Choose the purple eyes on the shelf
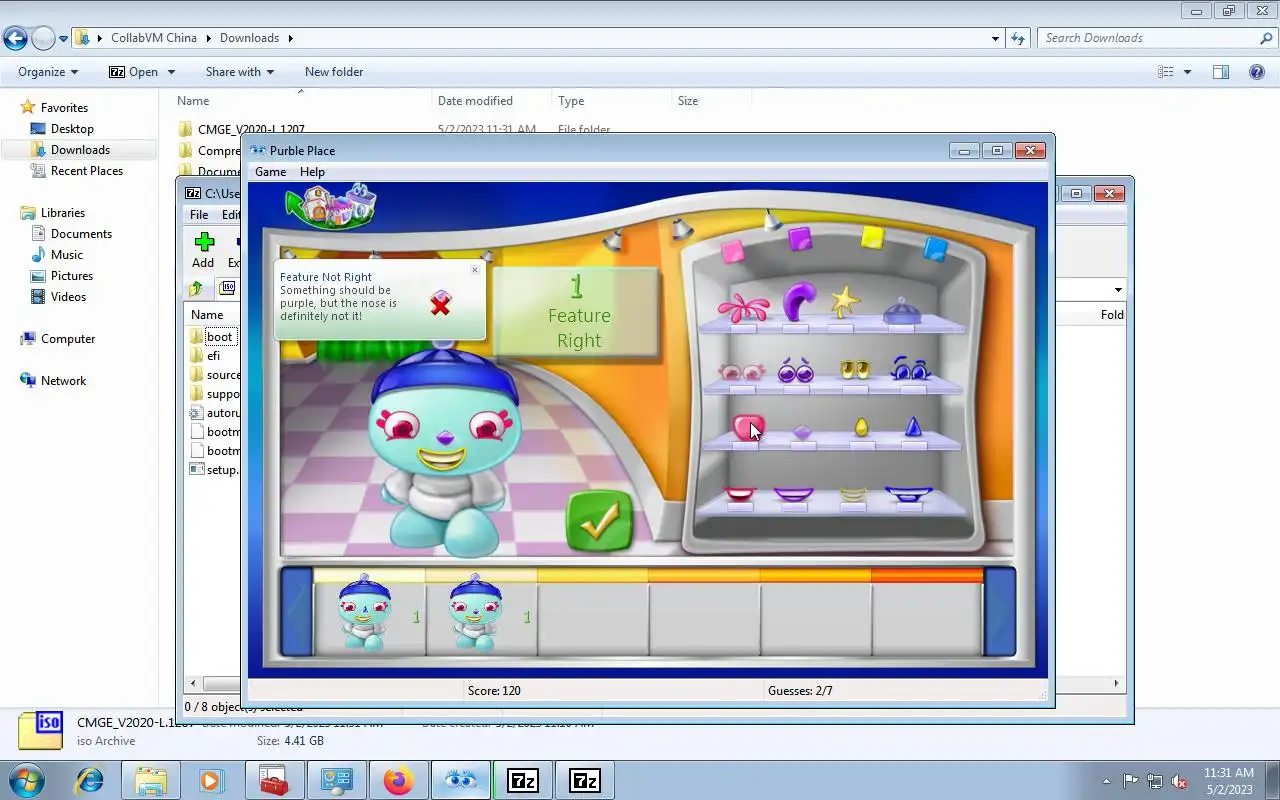 pyautogui.click(x=796, y=370)
